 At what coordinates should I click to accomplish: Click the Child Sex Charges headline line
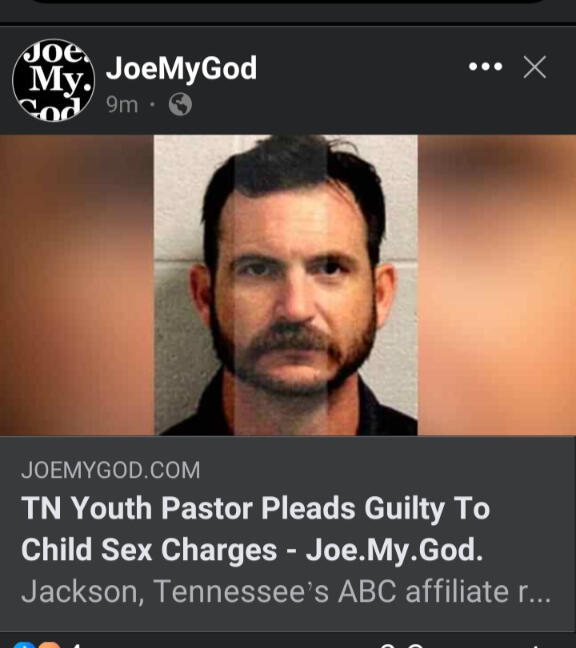[252, 550]
